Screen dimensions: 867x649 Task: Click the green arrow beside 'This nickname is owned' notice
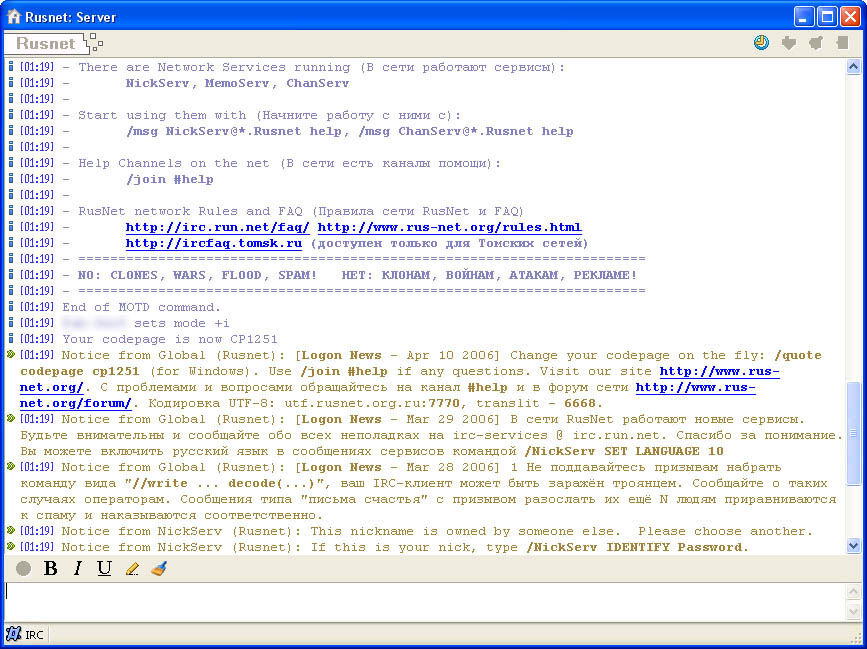[11, 531]
